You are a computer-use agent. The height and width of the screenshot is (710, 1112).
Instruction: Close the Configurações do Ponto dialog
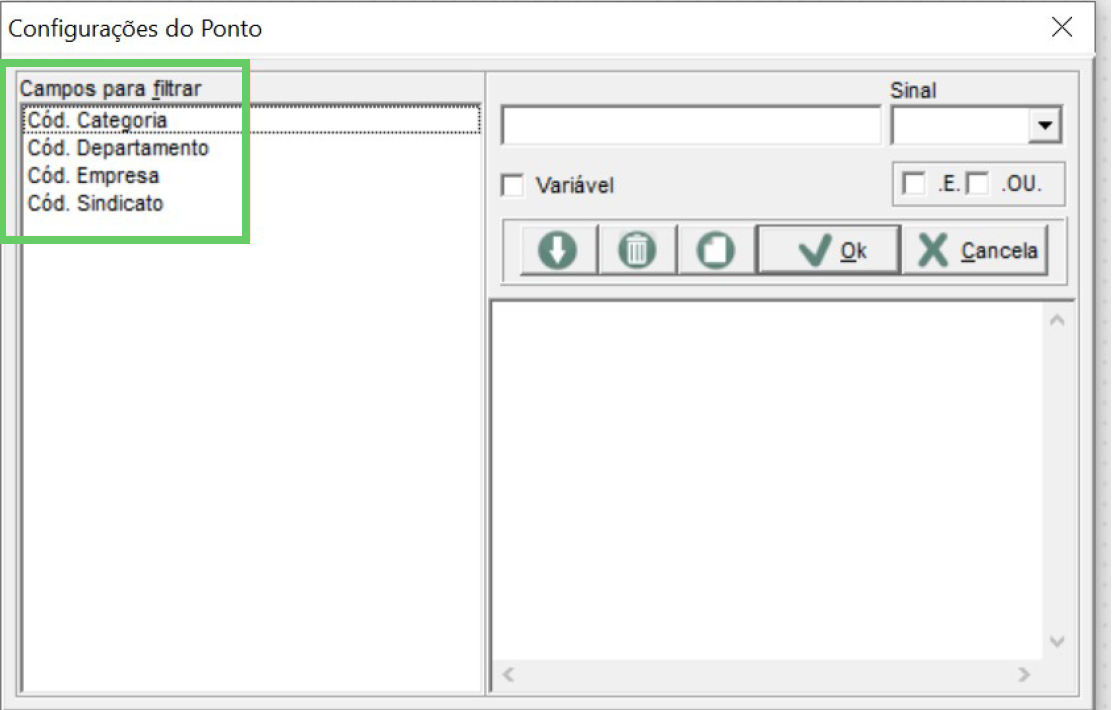click(x=1062, y=27)
